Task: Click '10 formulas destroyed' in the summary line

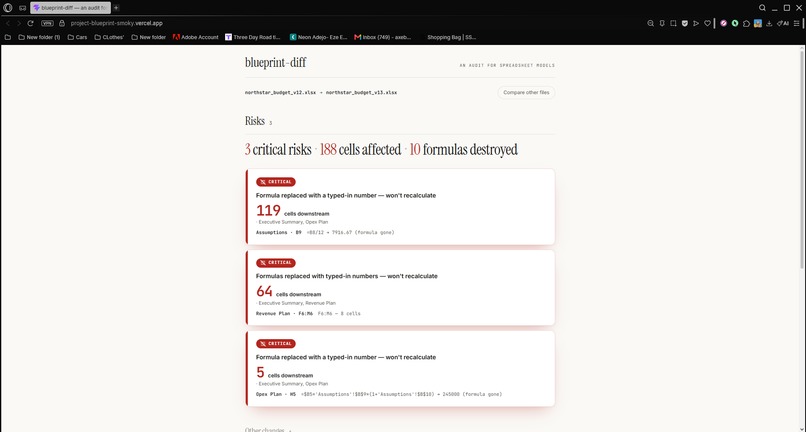Action: 463,150
